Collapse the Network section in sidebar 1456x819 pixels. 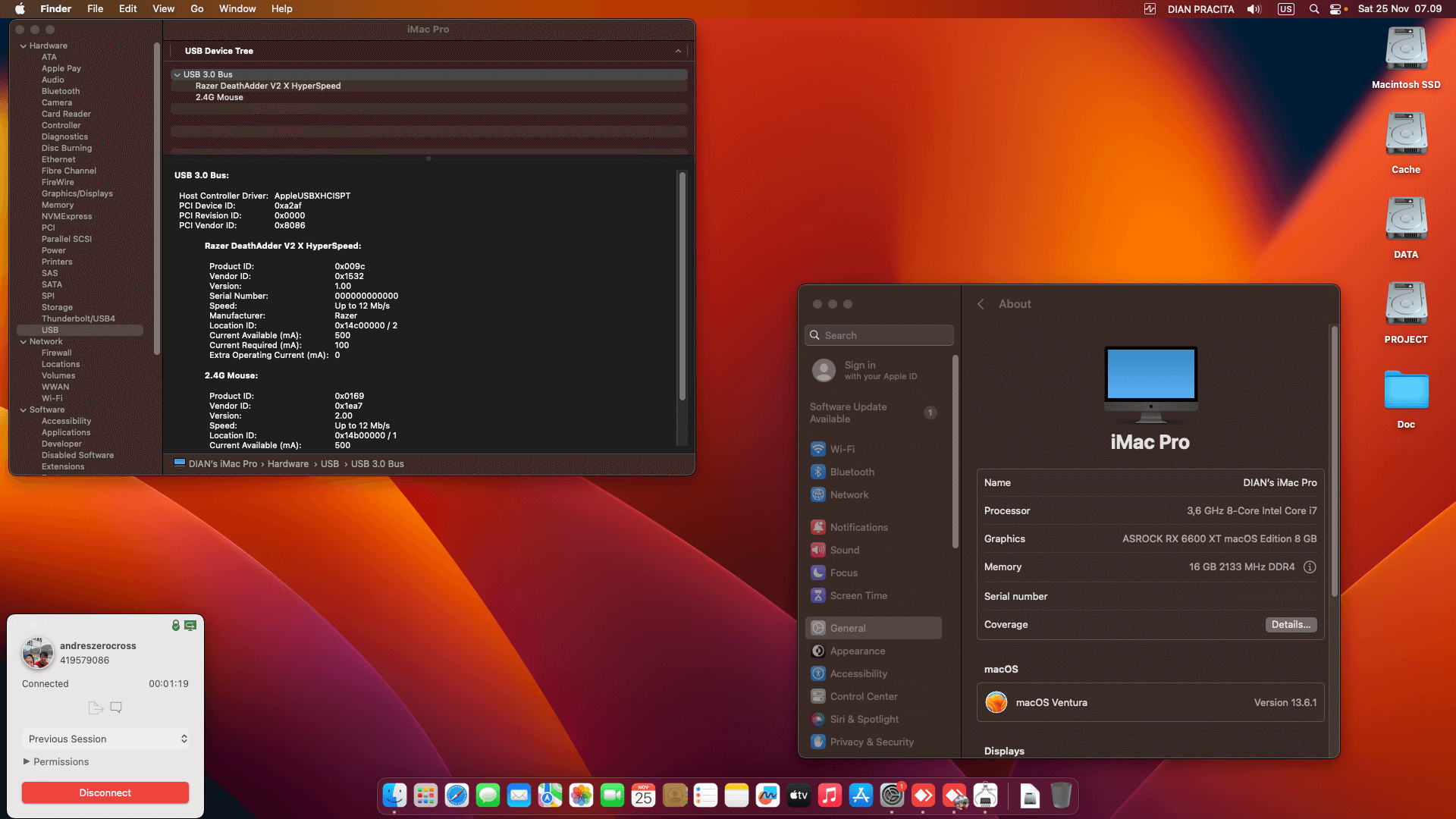[24, 342]
